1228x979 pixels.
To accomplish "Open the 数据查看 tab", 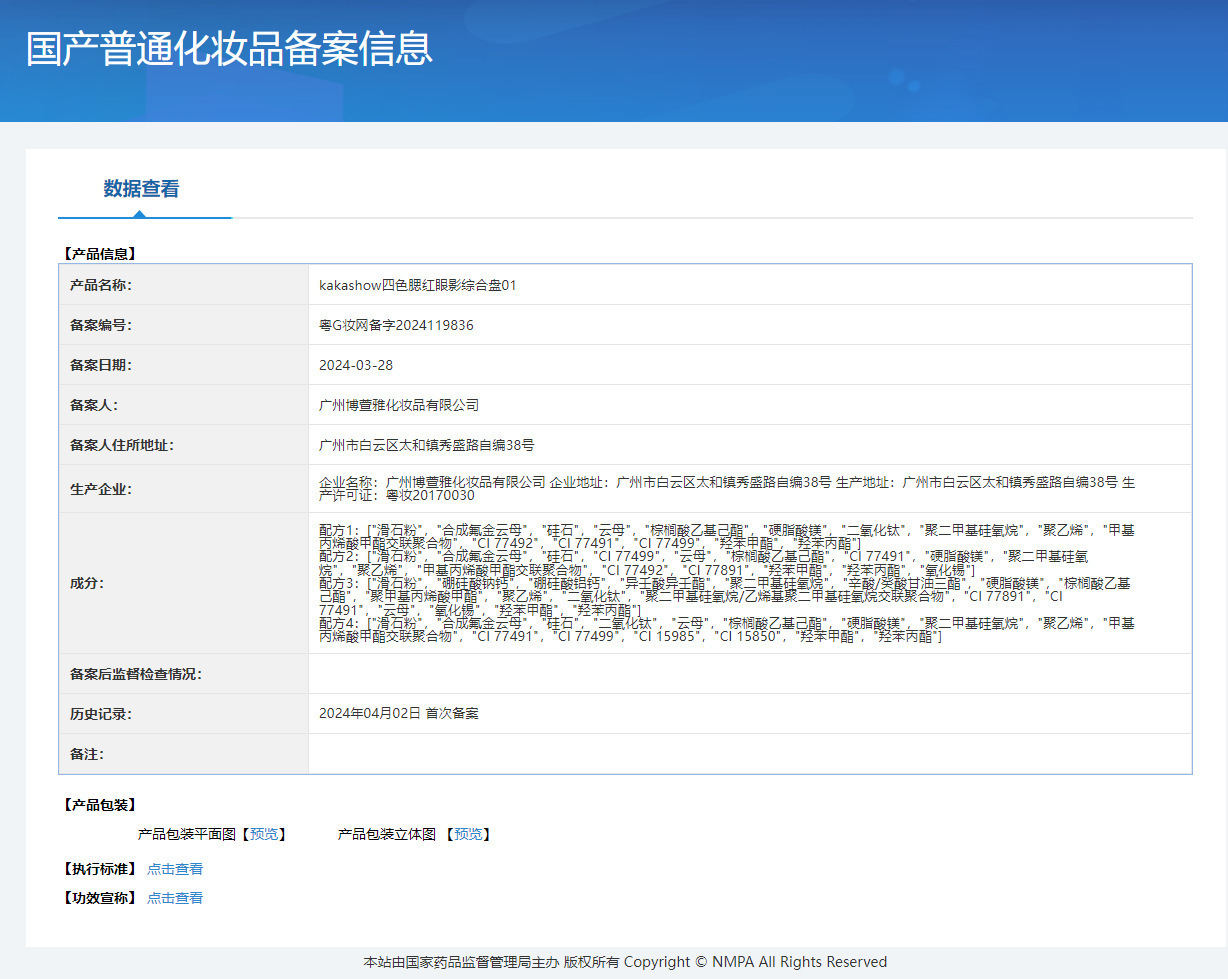I will tap(141, 189).
